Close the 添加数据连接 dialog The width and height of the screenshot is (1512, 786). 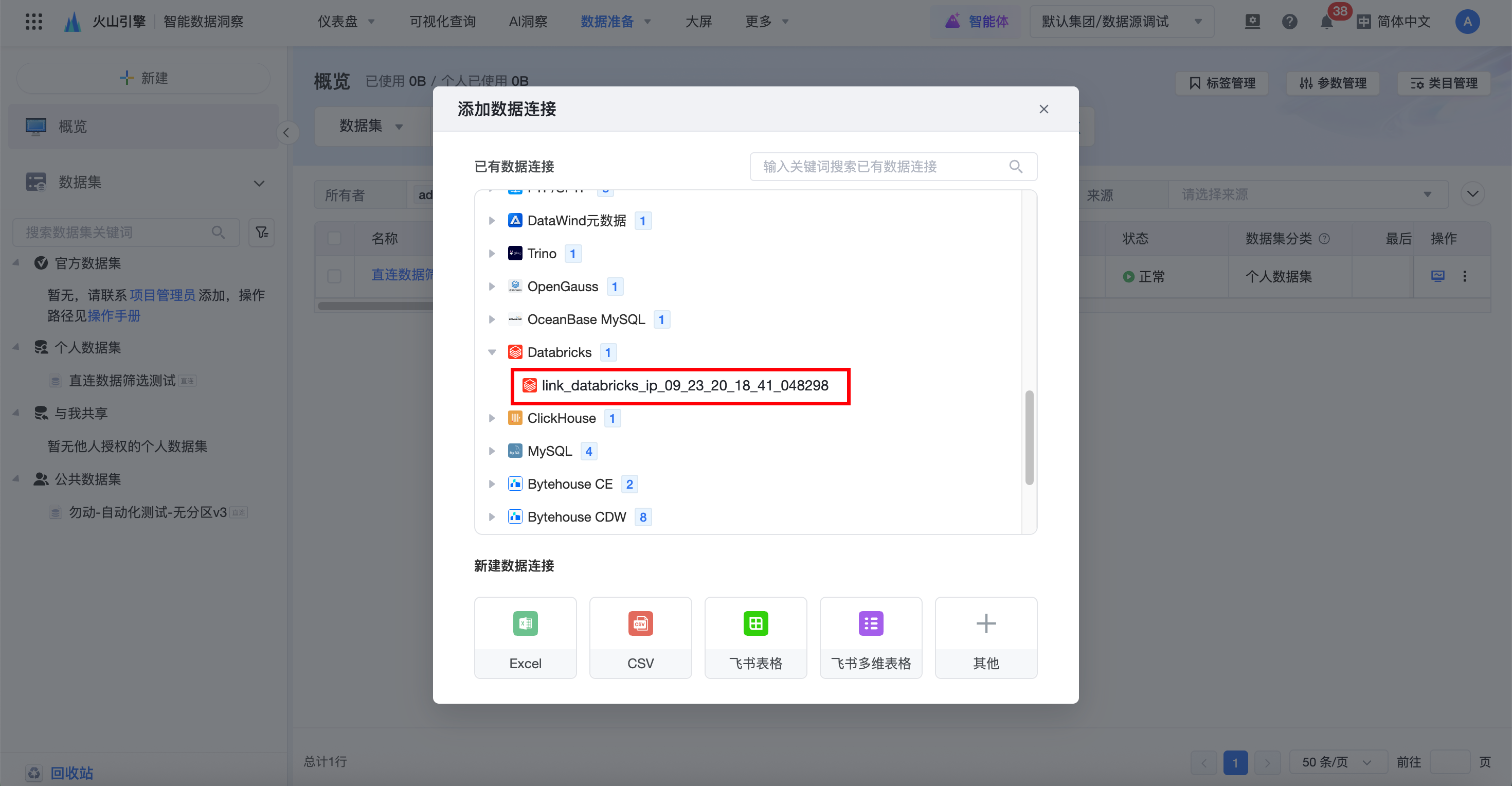(1043, 109)
